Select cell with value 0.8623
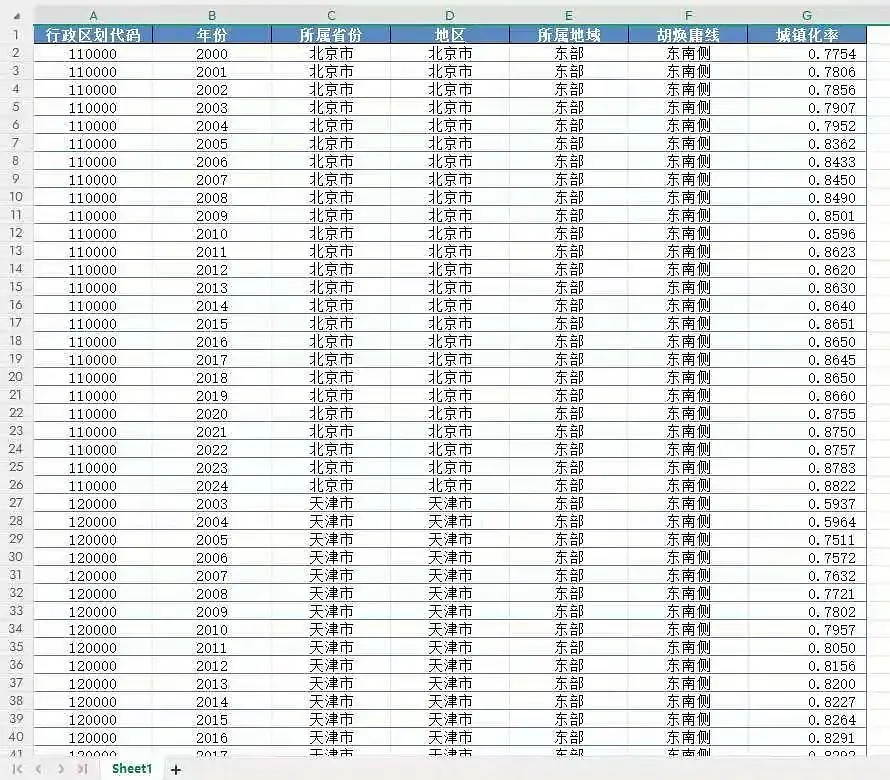The height and width of the screenshot is (780, 890). (x=807, y=252)
